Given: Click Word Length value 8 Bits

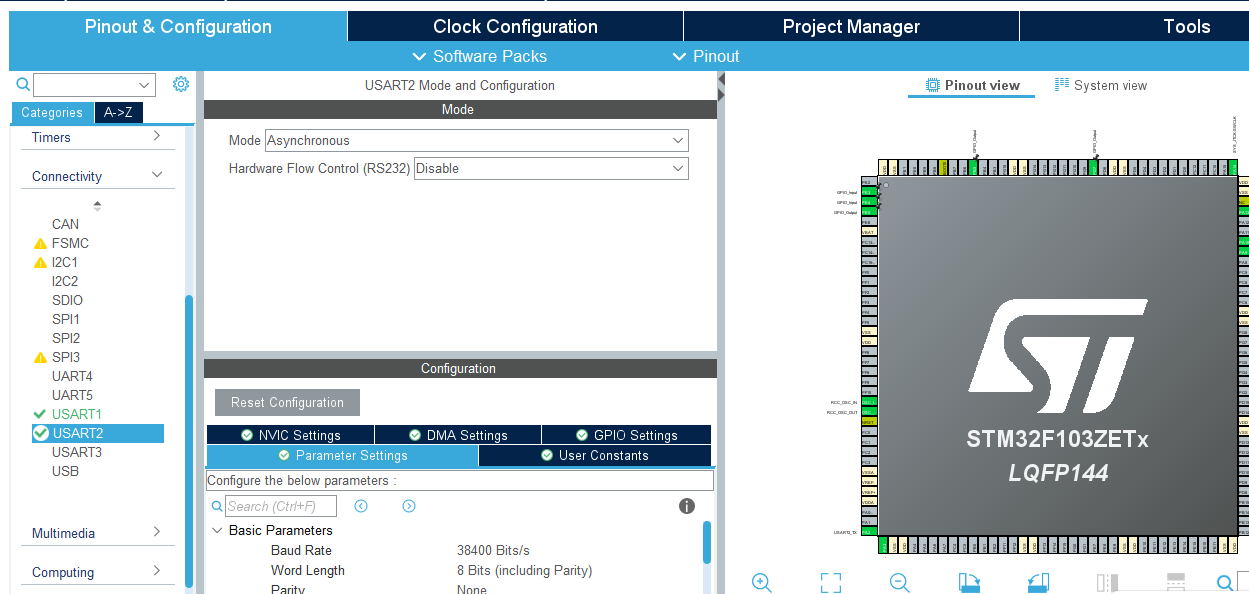Looking at the screenshot, I should (x=524, y=570).
